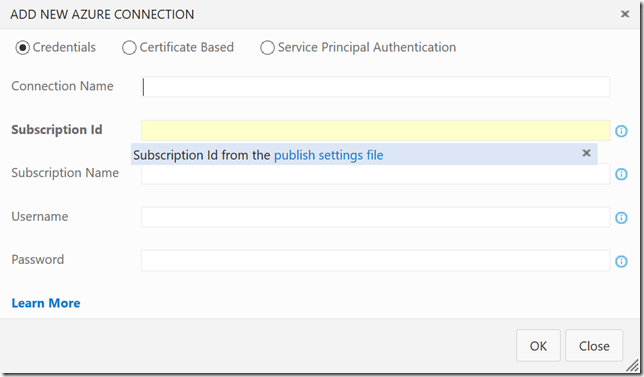
Task: Open the Learn More link
Action: coord(46,303)
